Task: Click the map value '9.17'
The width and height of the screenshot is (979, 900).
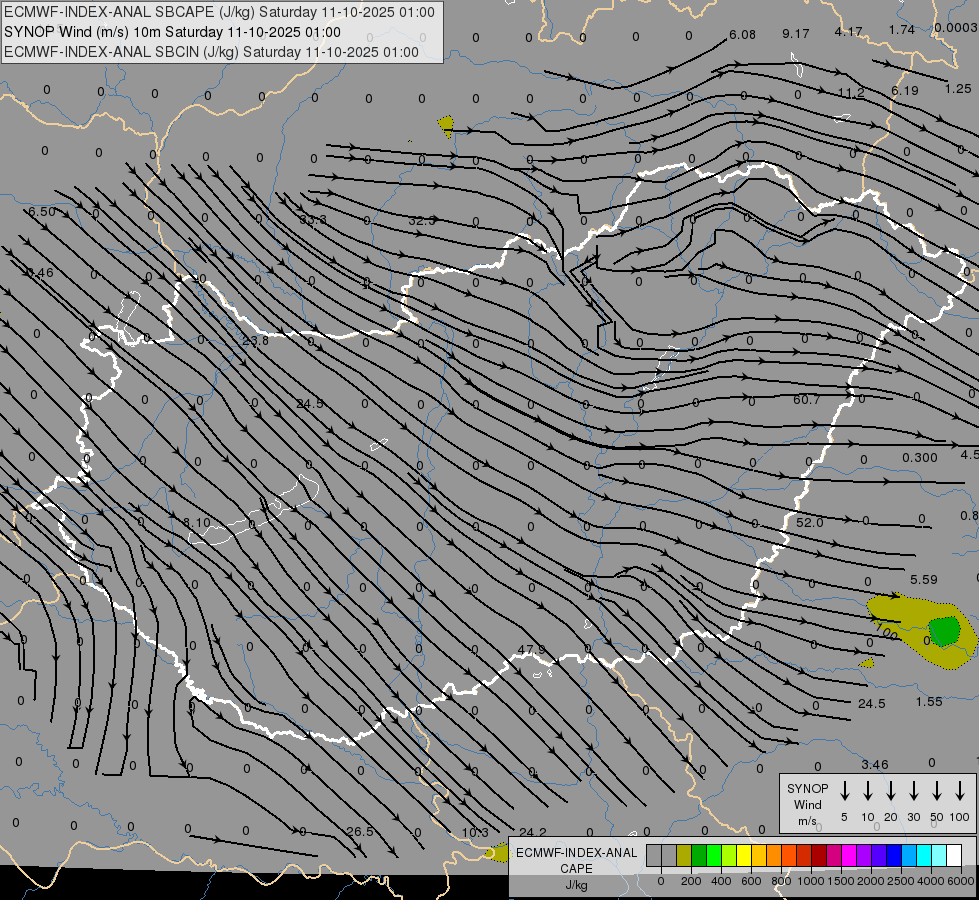Action: (795, 34)
